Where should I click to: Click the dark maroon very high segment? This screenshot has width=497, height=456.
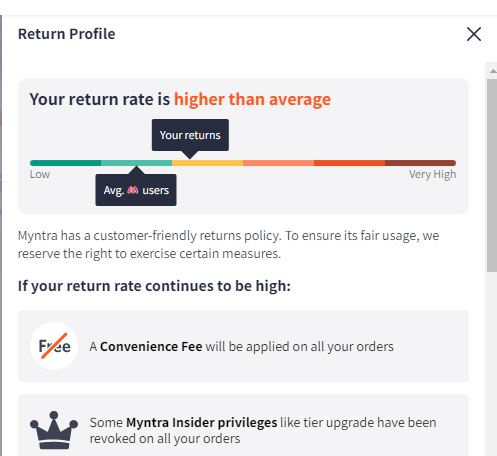[420, 163]
